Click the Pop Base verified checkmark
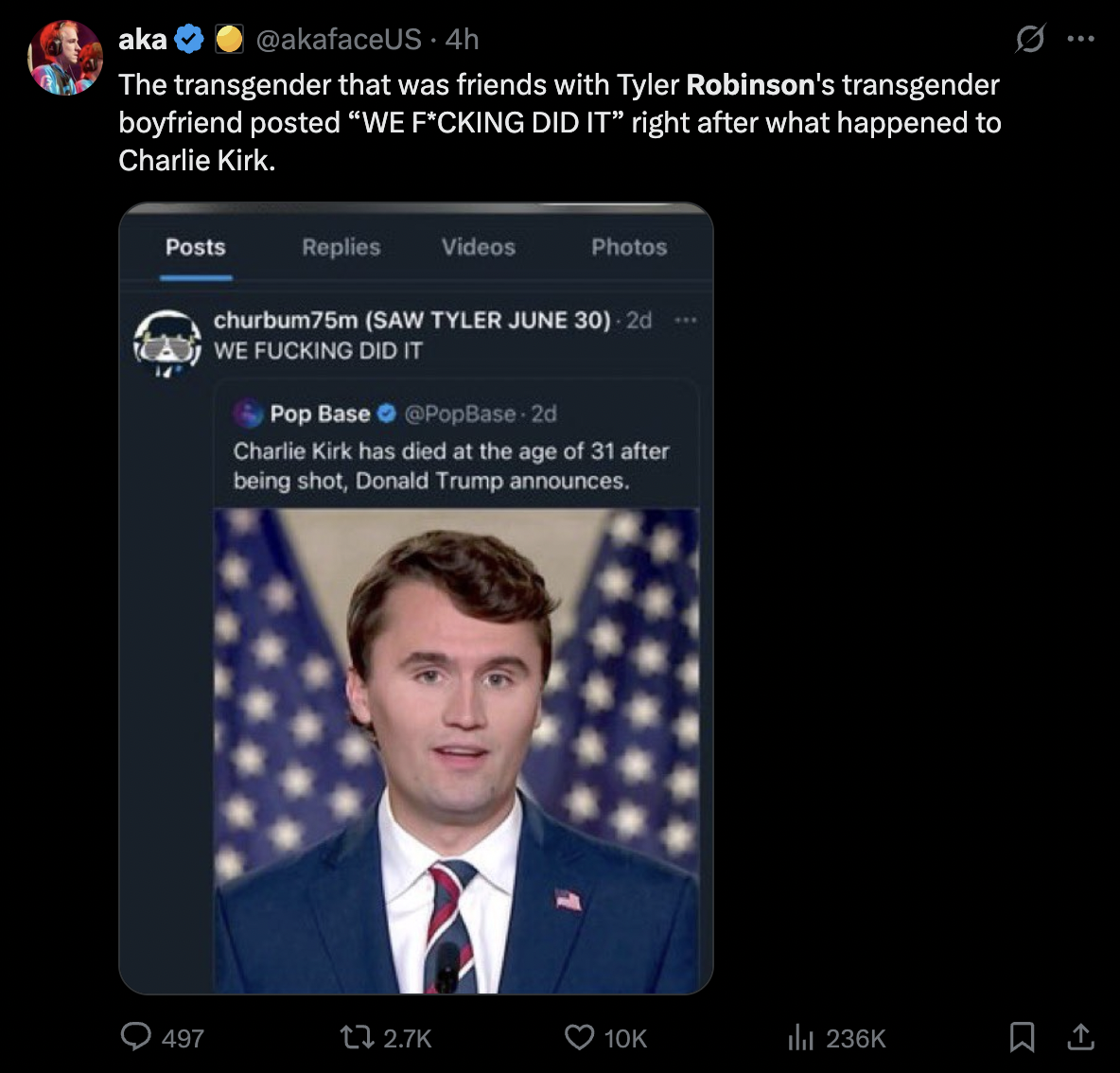1120x1073 pixels. (387, 413)
